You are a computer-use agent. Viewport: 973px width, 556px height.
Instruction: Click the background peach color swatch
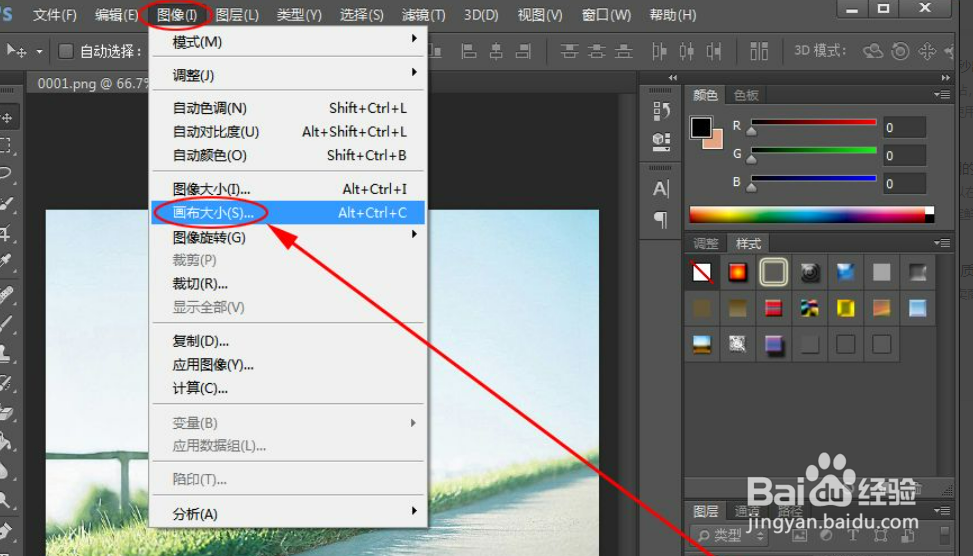[x=716, y=141]
